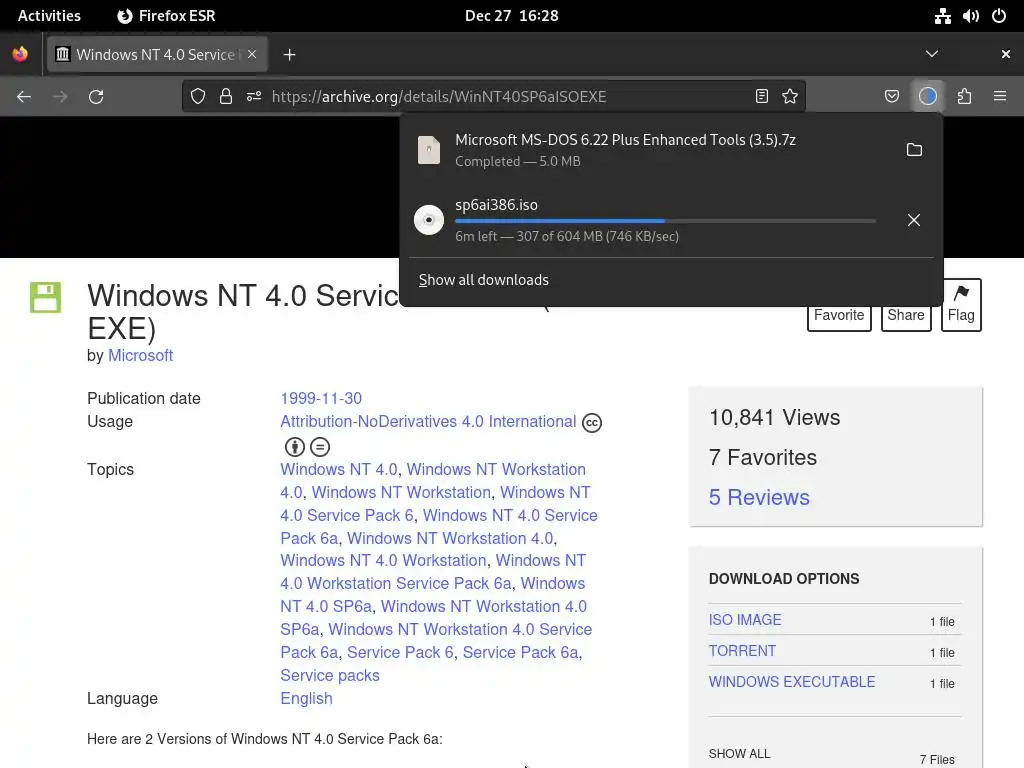
Task: Click the volume speaker icon in top bar
Action: click(x=971, y=16)
